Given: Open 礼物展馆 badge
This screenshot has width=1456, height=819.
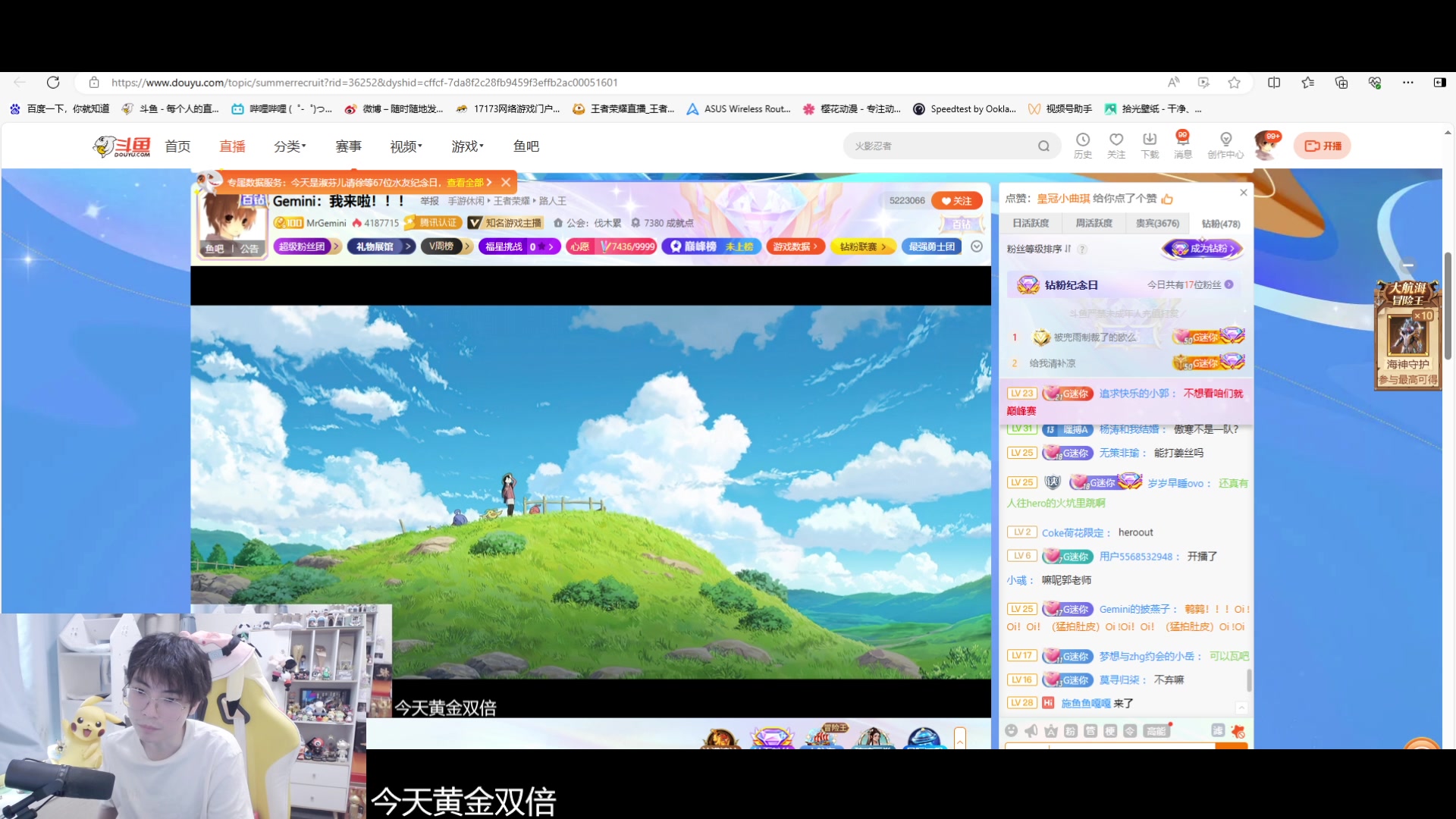Looking at the screenshot, I should [x=381, y=246].
